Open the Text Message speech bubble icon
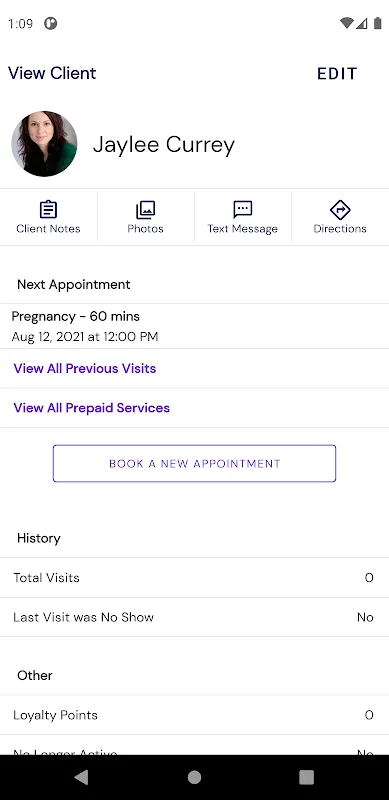 [x=242, y=210]
